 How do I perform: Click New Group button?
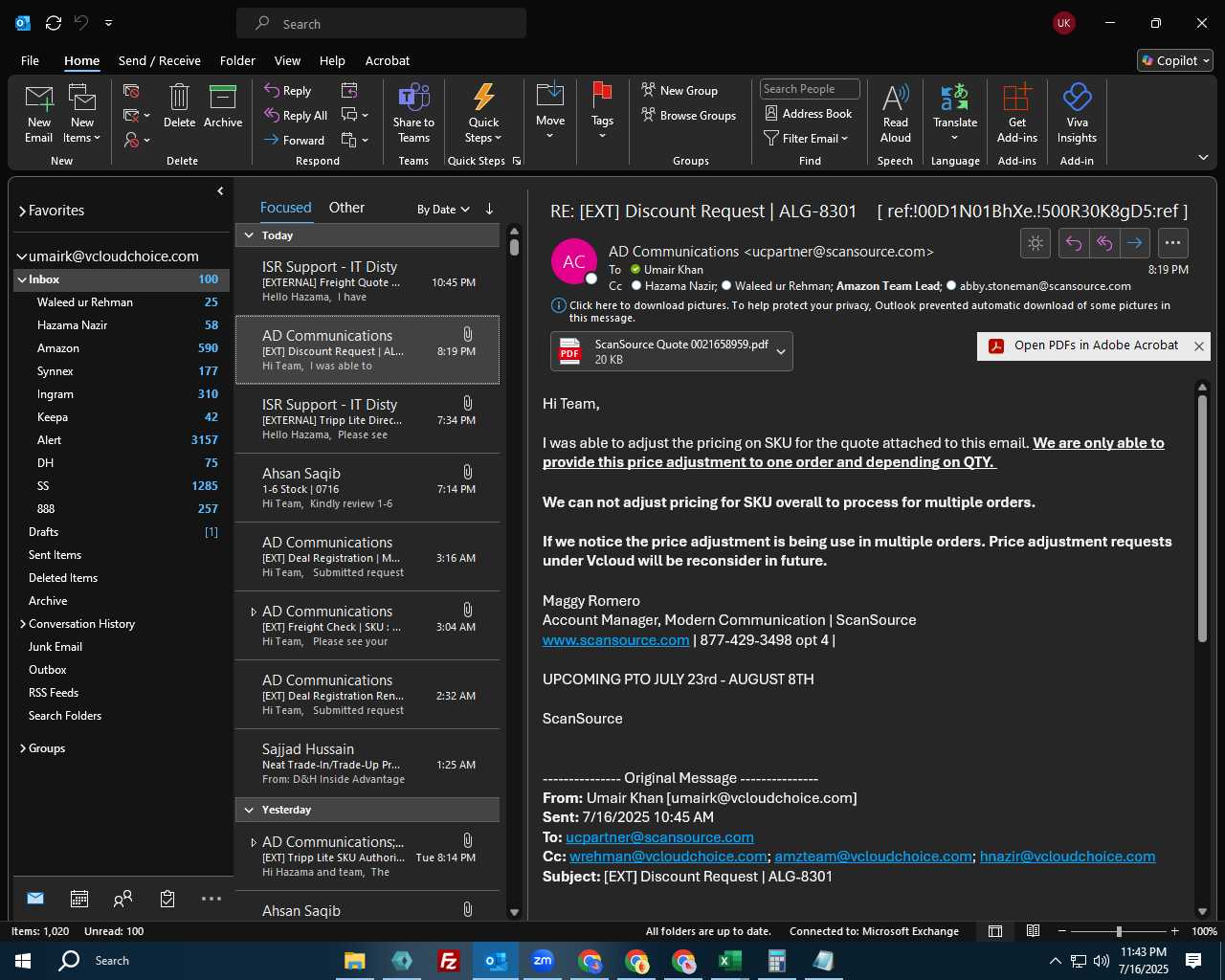pyautogui.click(x=679, y=90)
